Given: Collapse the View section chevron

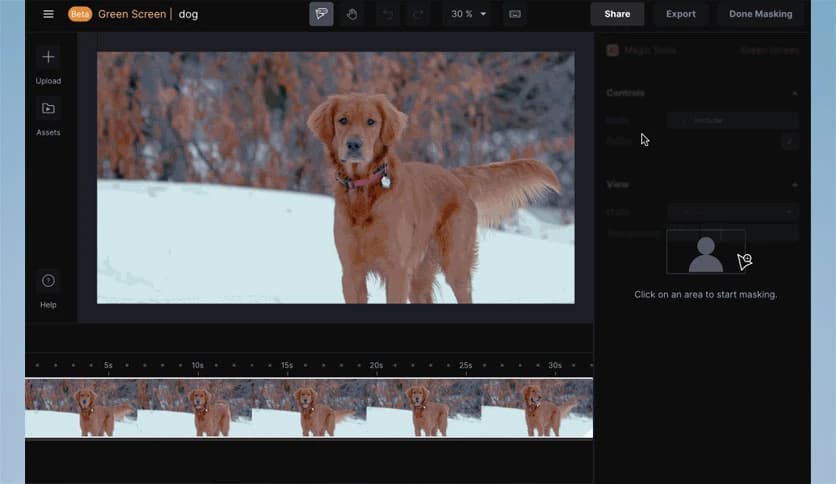Looking at the screenshot, I should pos(794,184).
